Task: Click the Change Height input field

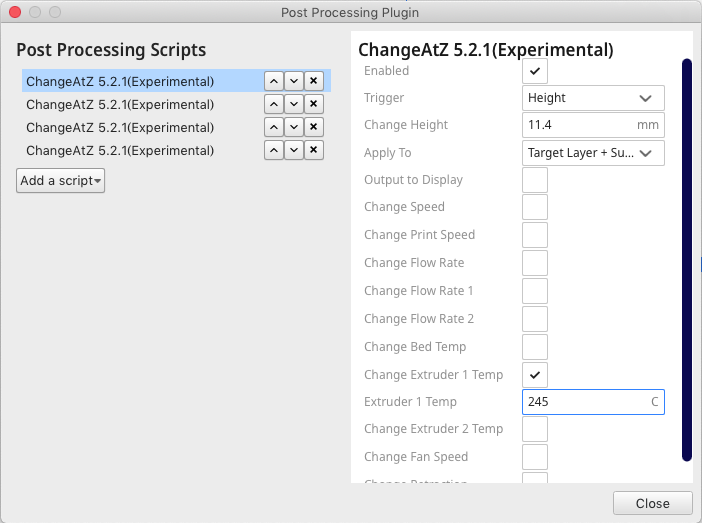Action: pyautogui.click(x=580, y=125)
